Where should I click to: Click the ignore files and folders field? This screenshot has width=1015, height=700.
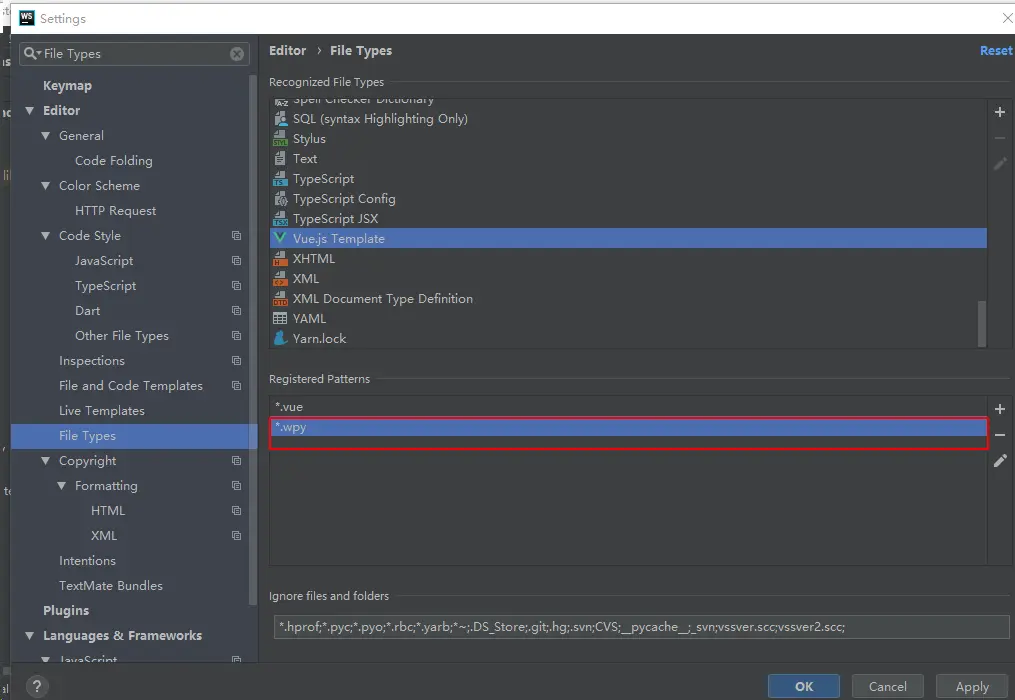coord(641,627)
